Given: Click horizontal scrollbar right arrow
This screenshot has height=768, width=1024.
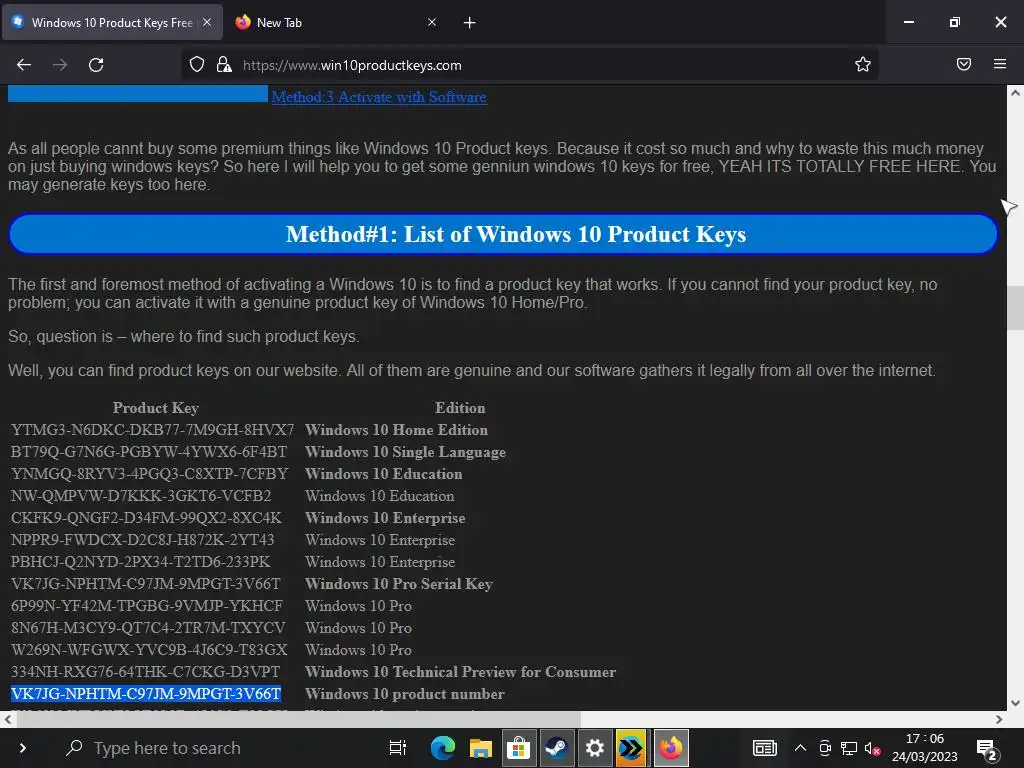Looking at the screenshot, I should [999, 719].
